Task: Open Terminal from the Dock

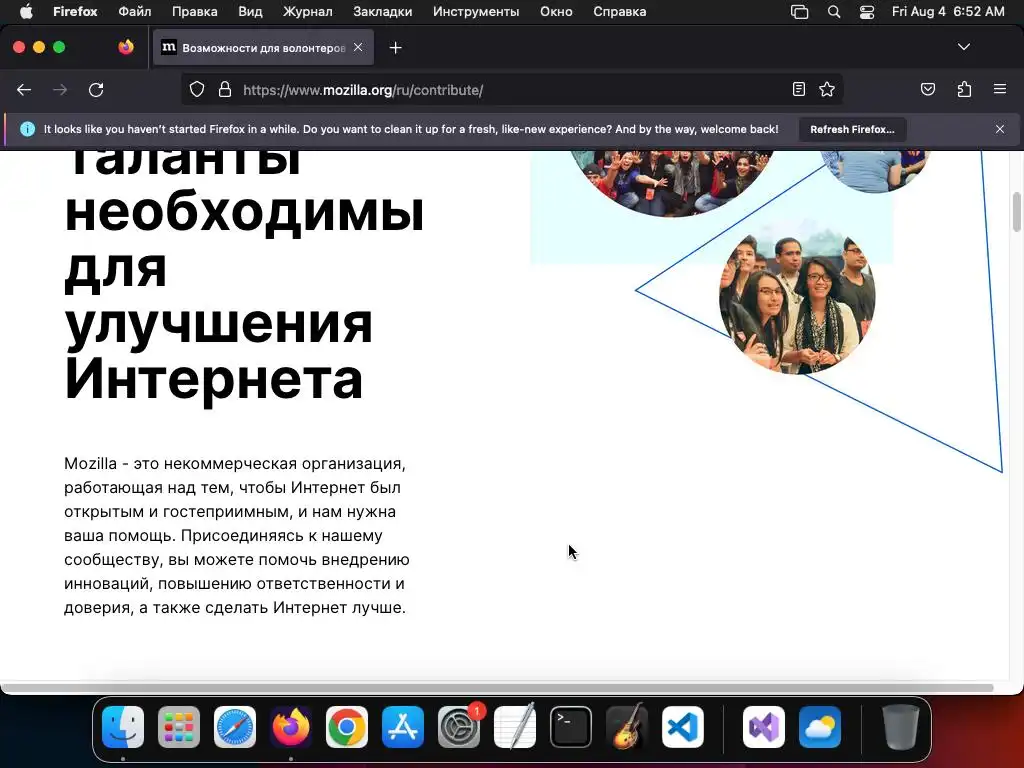Action: coord(571,727)
